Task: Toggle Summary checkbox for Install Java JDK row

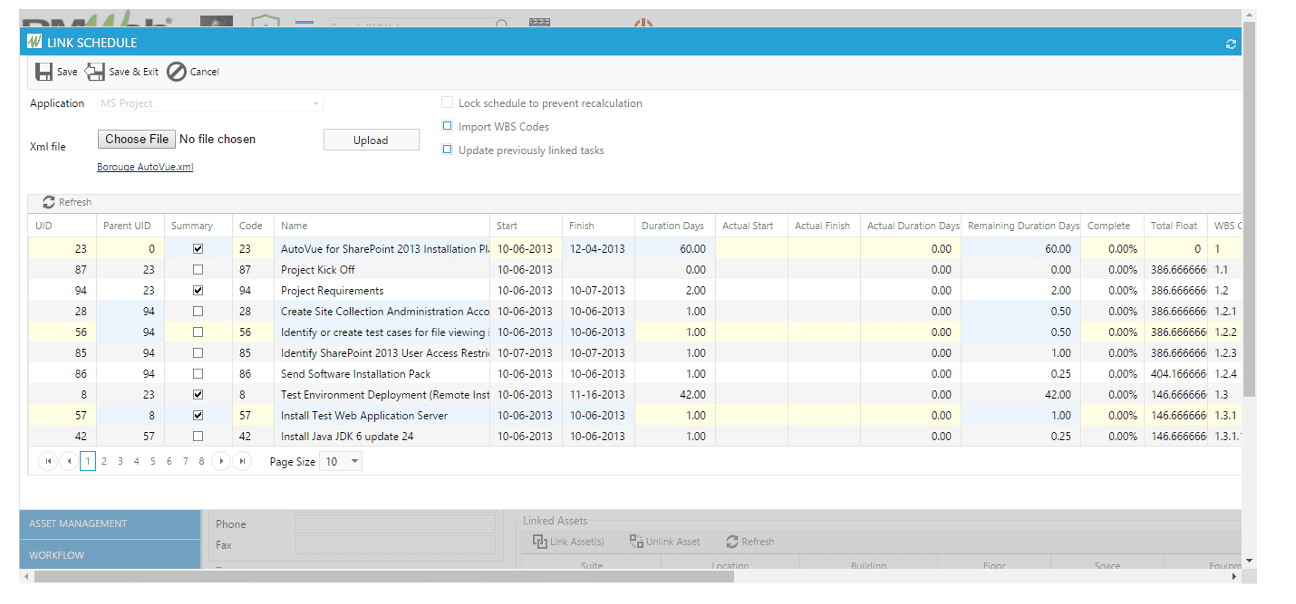Action: (x=198, y=437)
